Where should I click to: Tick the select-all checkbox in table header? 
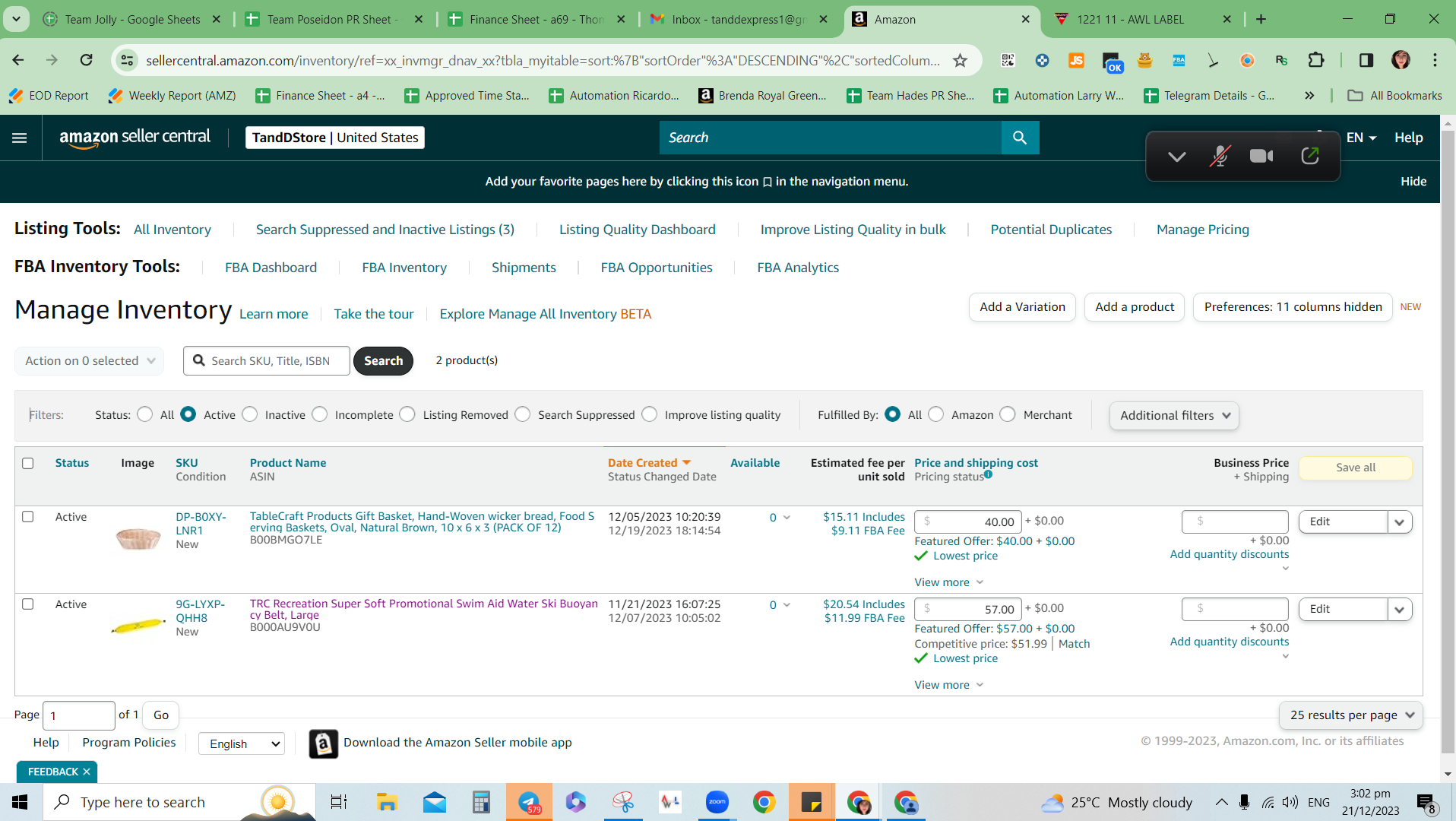click(x=28, y=463)
